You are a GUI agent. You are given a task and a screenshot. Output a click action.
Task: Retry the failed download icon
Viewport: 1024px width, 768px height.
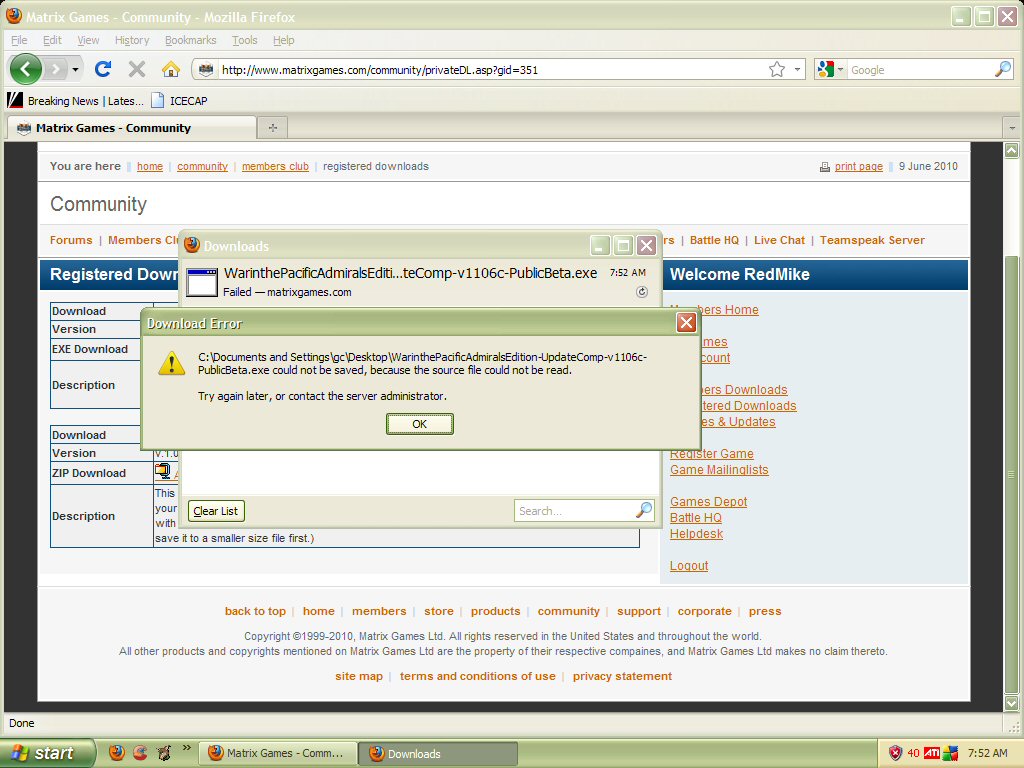click(642, 292)
